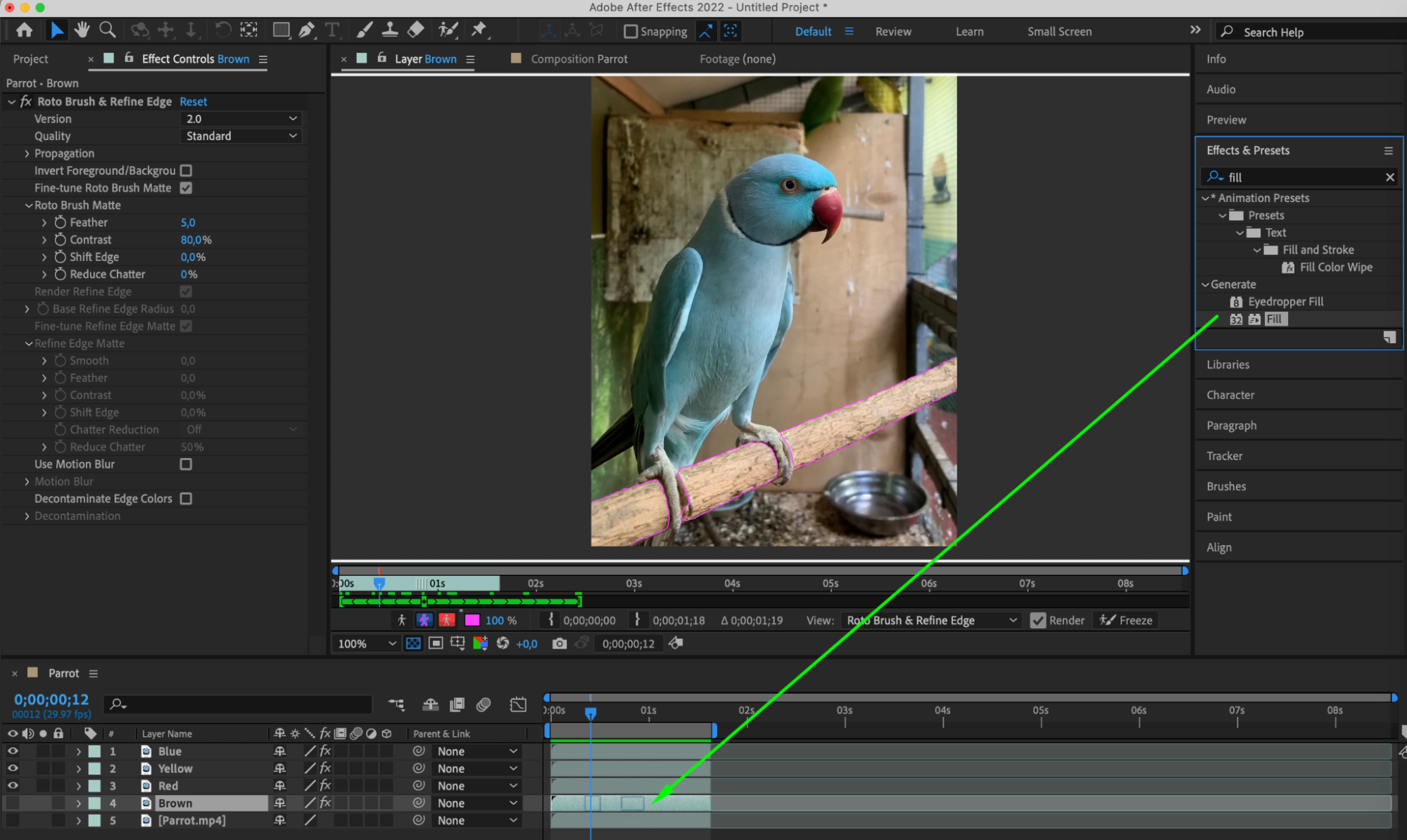Select the Puppet Pin tool
This screenshot has height=840, width=1407.
(x=479, y=30)
